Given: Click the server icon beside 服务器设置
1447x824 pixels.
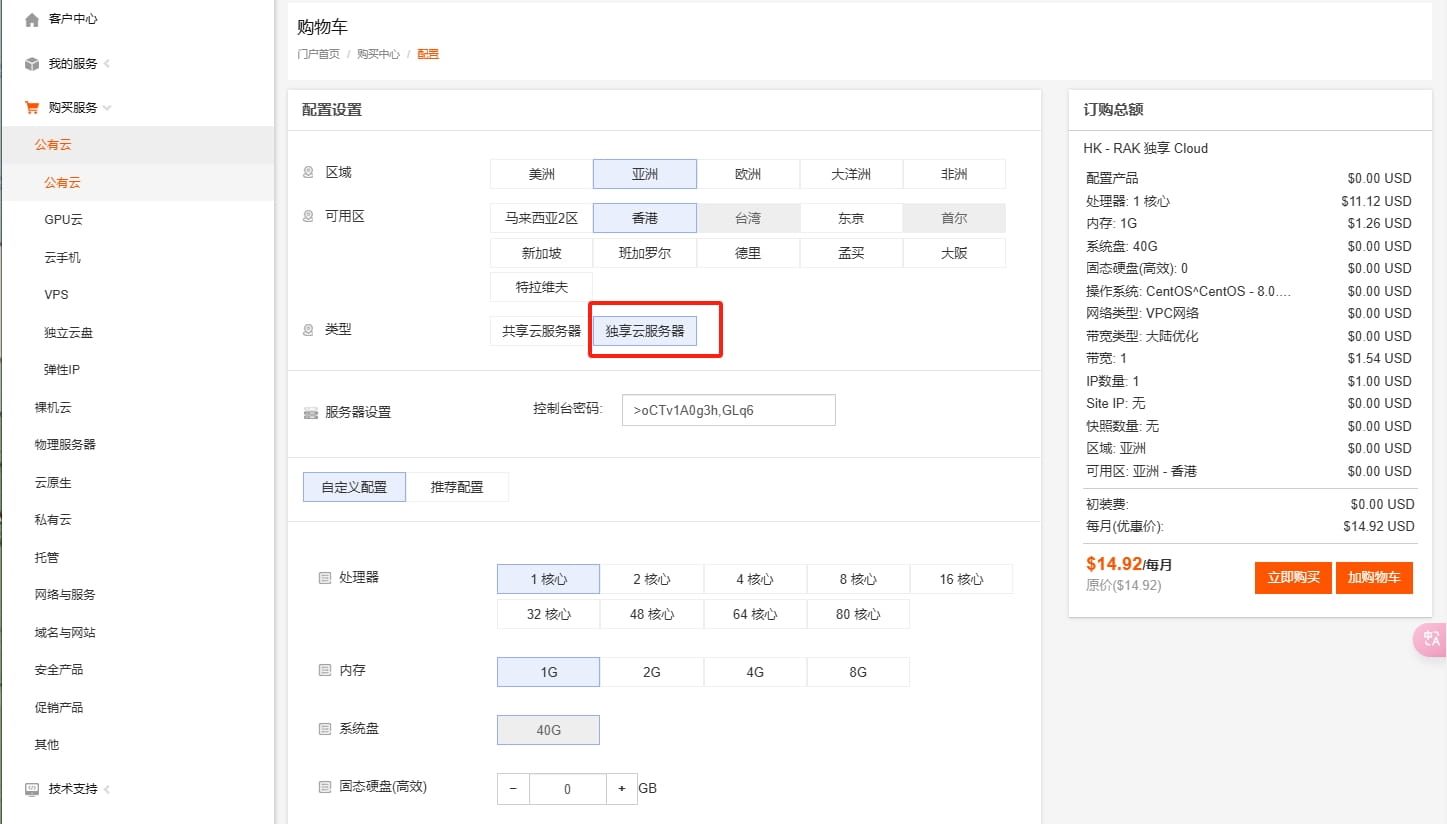Looking at the screenshot, I should [312, 410].
